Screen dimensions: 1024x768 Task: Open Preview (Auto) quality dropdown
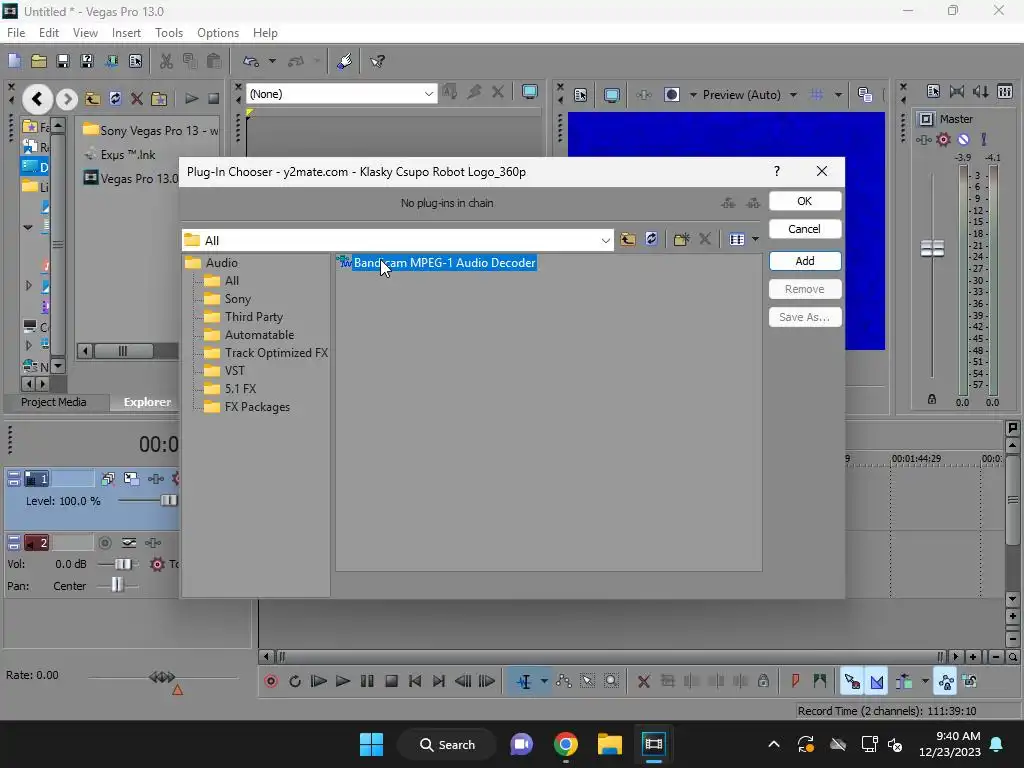coord(793,95)
